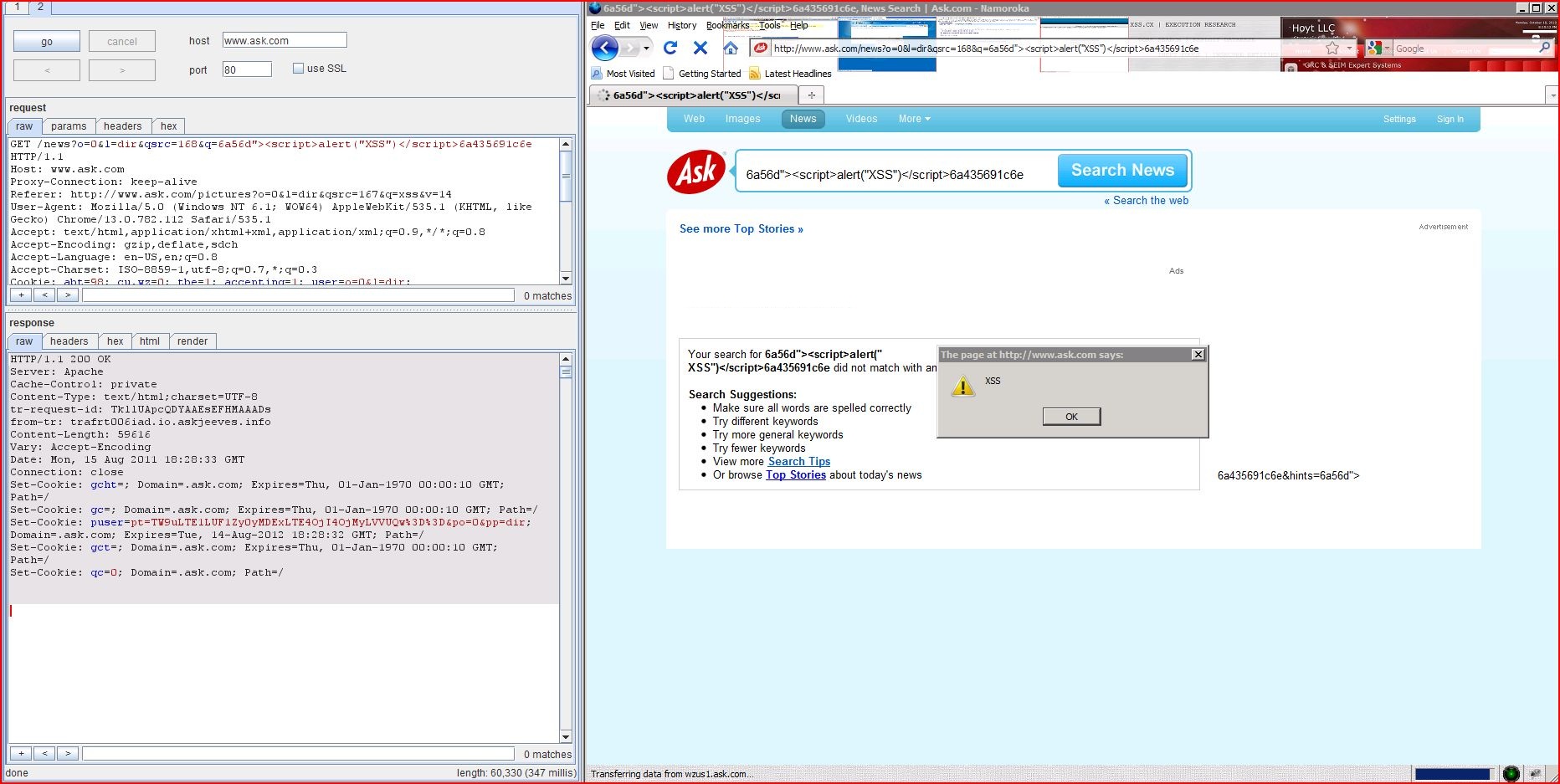Click the request search text field
Image resolution: width=1560 pixels, height=784 pixels.
(298, 295)
